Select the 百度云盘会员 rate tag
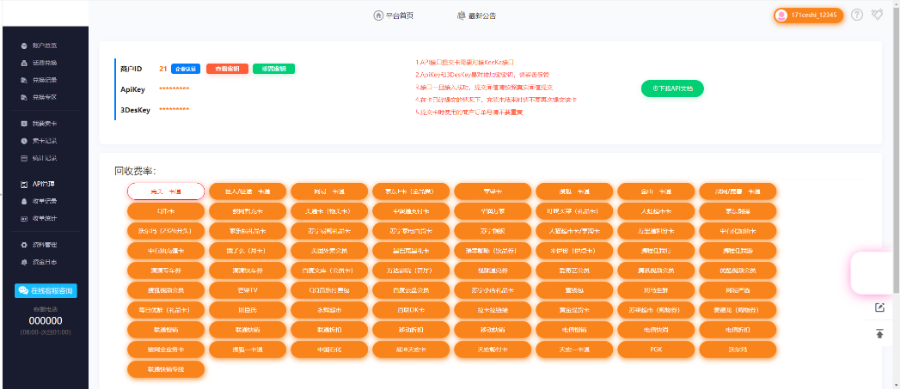The image size is (900, 389). coord(411,290)
